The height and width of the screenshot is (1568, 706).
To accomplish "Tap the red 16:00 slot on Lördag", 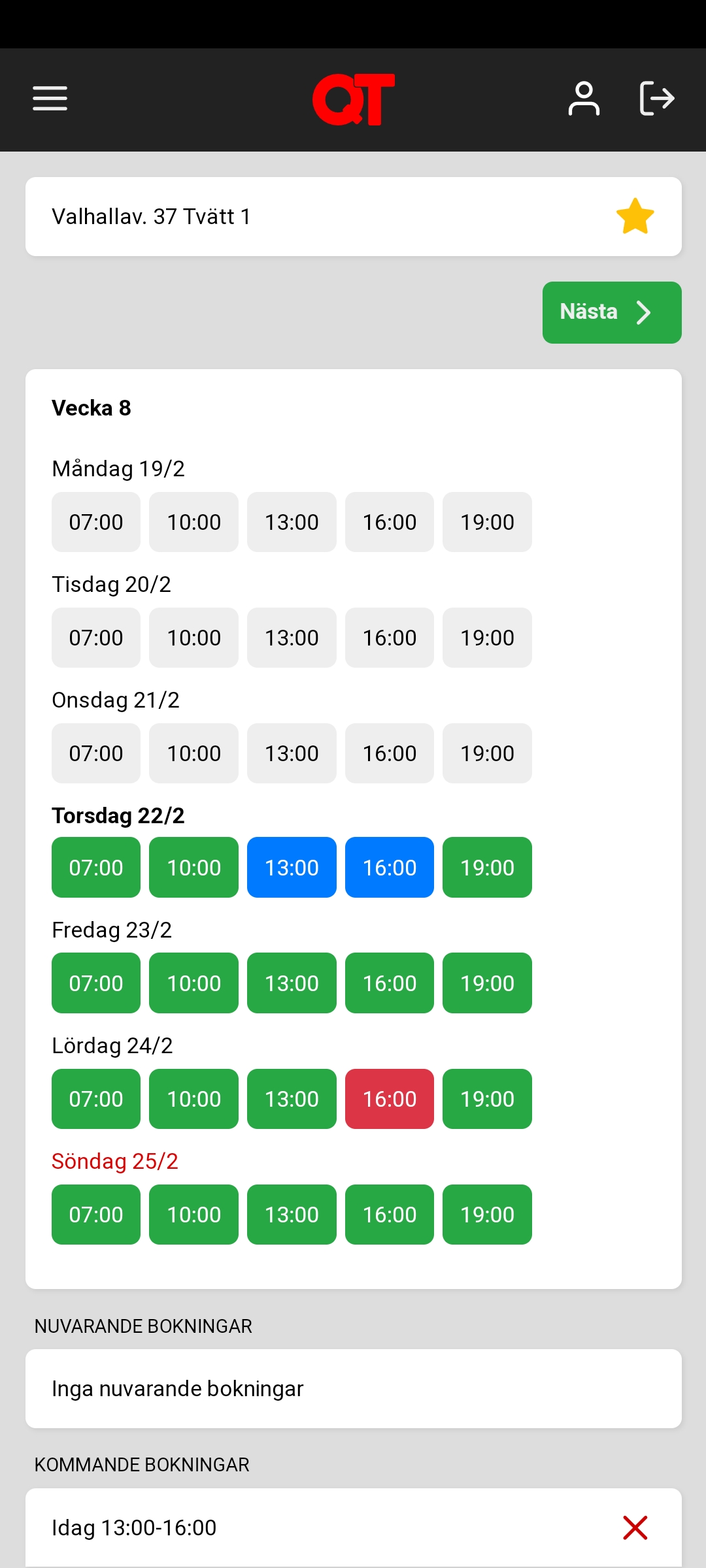I will [x=390, y=1099].
